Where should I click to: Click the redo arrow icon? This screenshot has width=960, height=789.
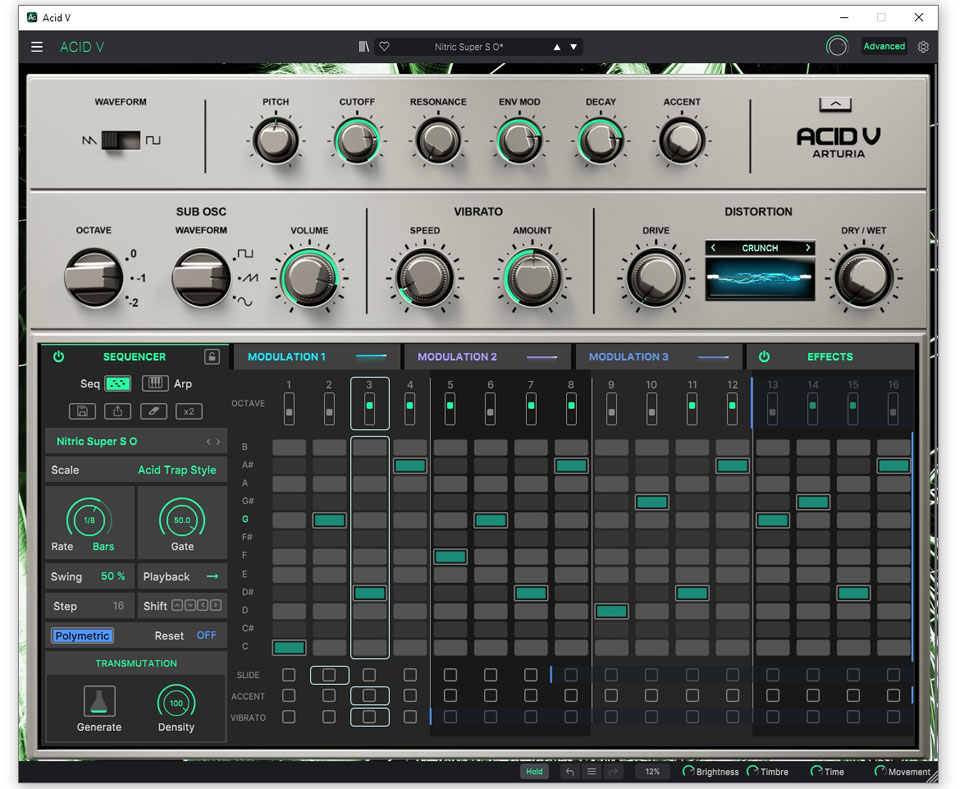[612, 772]
